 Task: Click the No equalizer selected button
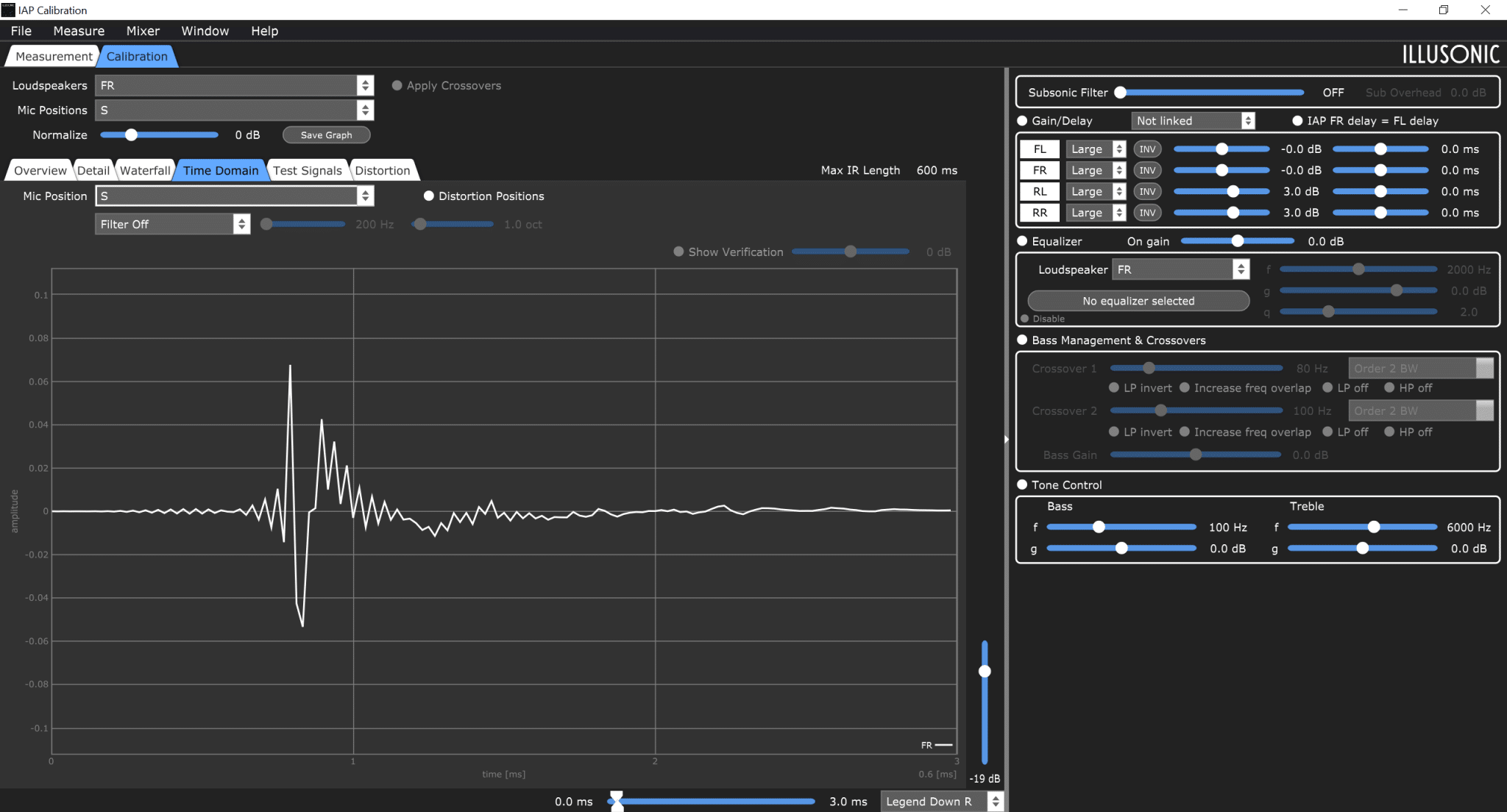tap(1138, 301)
